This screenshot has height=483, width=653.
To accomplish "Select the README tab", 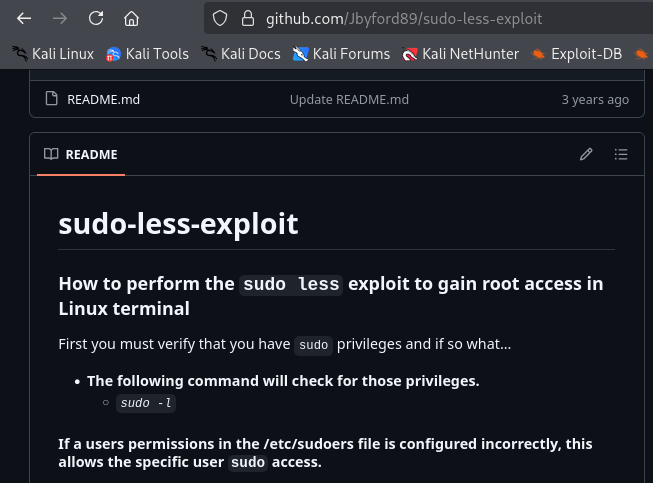I will [x=81, y=154].
